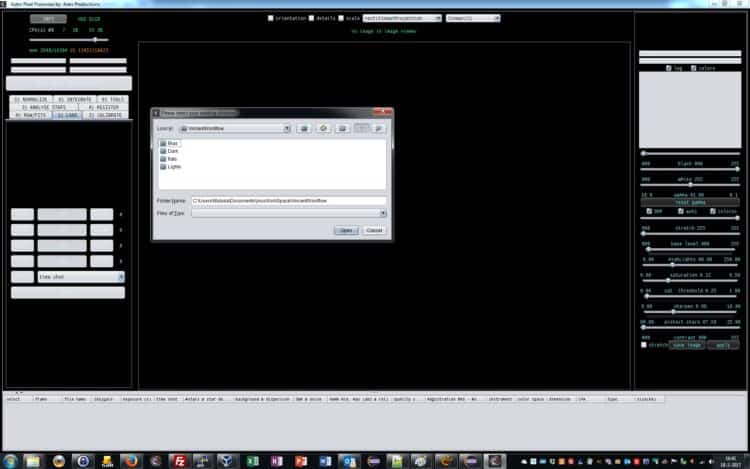Enable the stretch checkbox near save image

coord(644,345)
